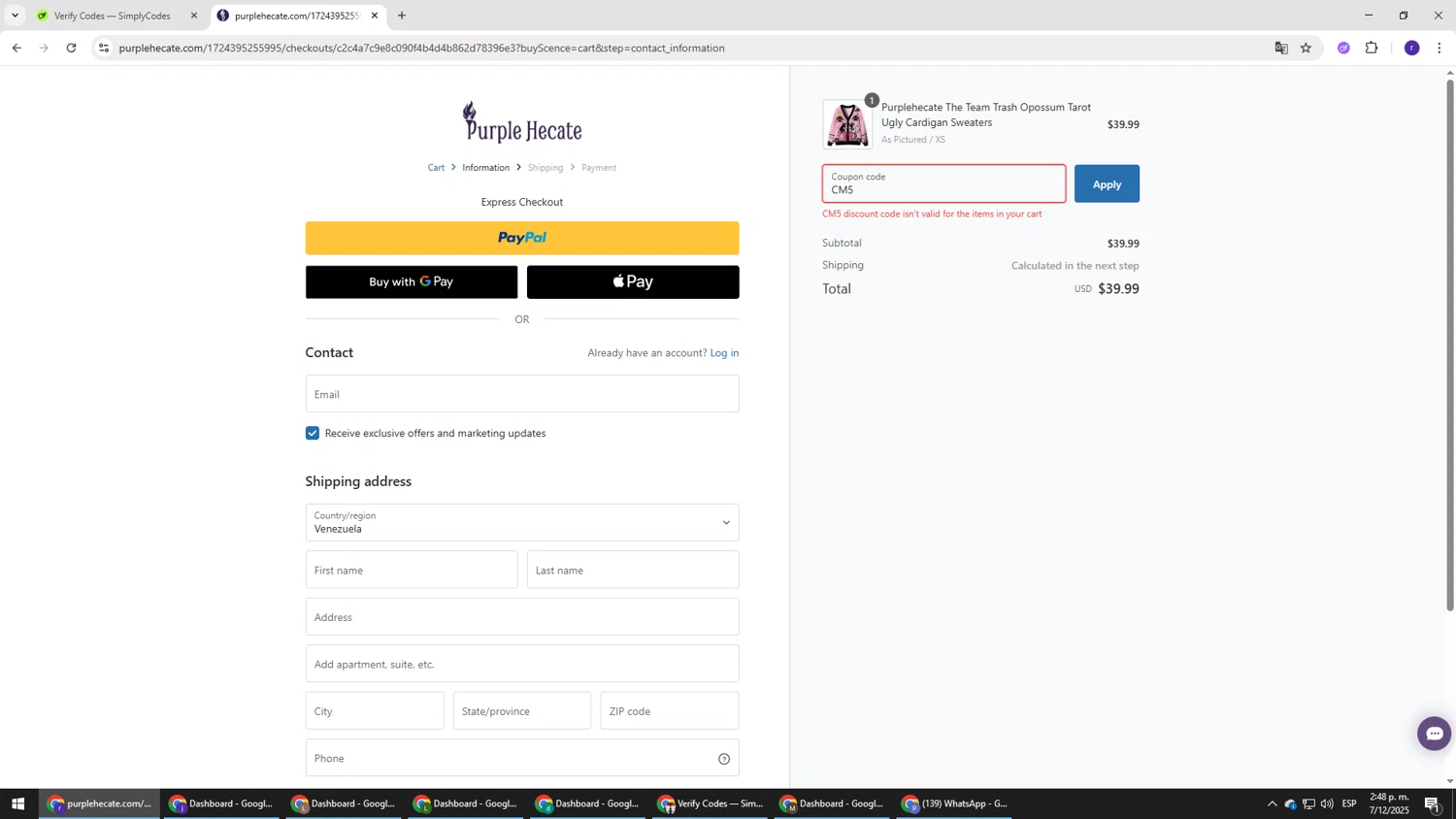Click the $39.99 total amount
The height and width of the screenshot is (819, 1456).
tap(1118, 289)
